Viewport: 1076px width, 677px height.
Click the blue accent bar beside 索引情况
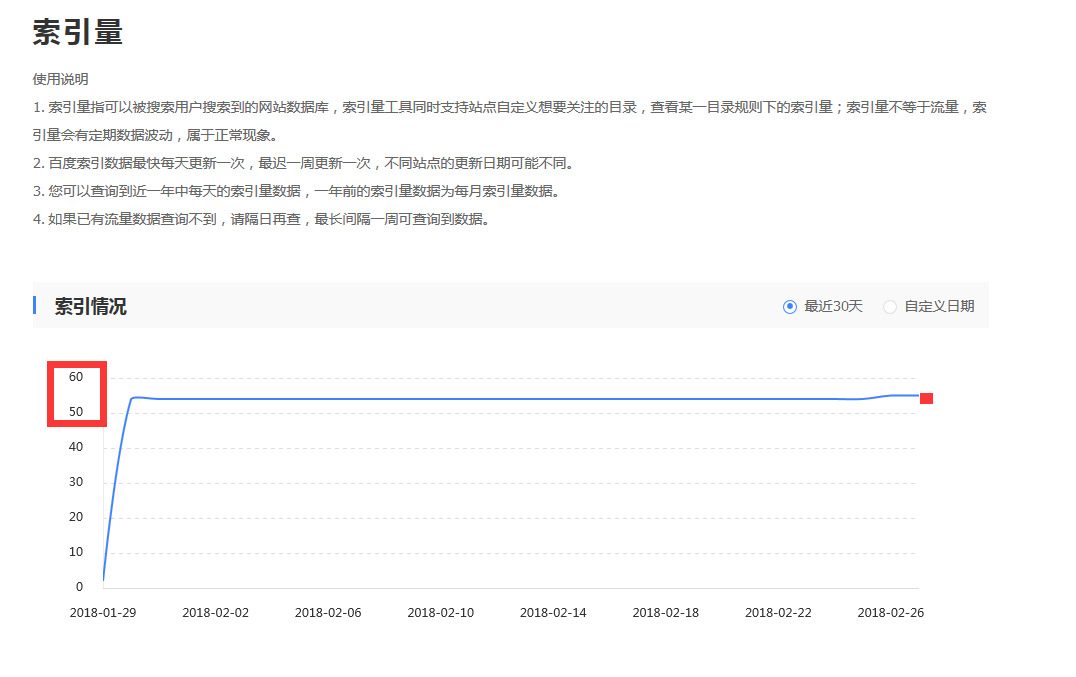point(36,304)
